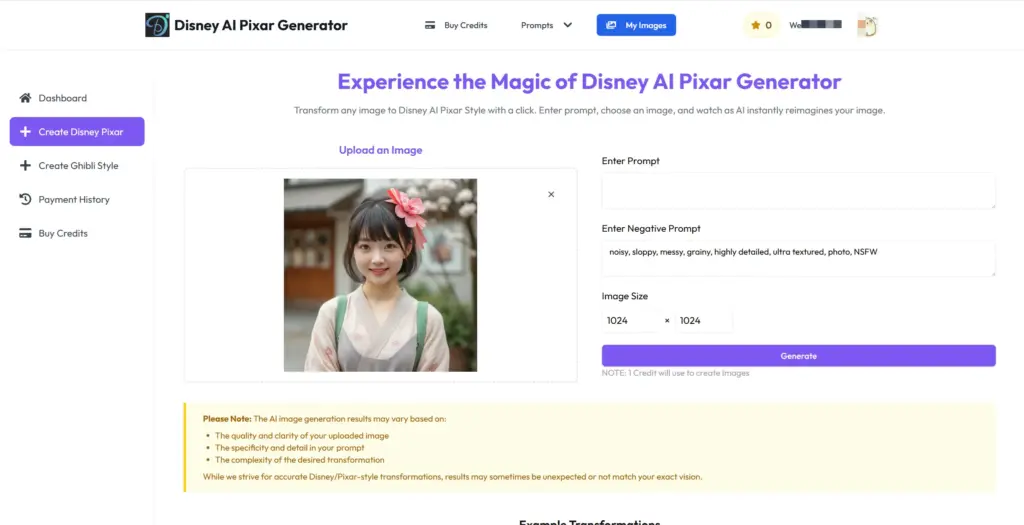The height and width of the screenshot is (525, 1024).
Task: Click the card icon beside sidebar Buy Credits
Action: (25, 233)
